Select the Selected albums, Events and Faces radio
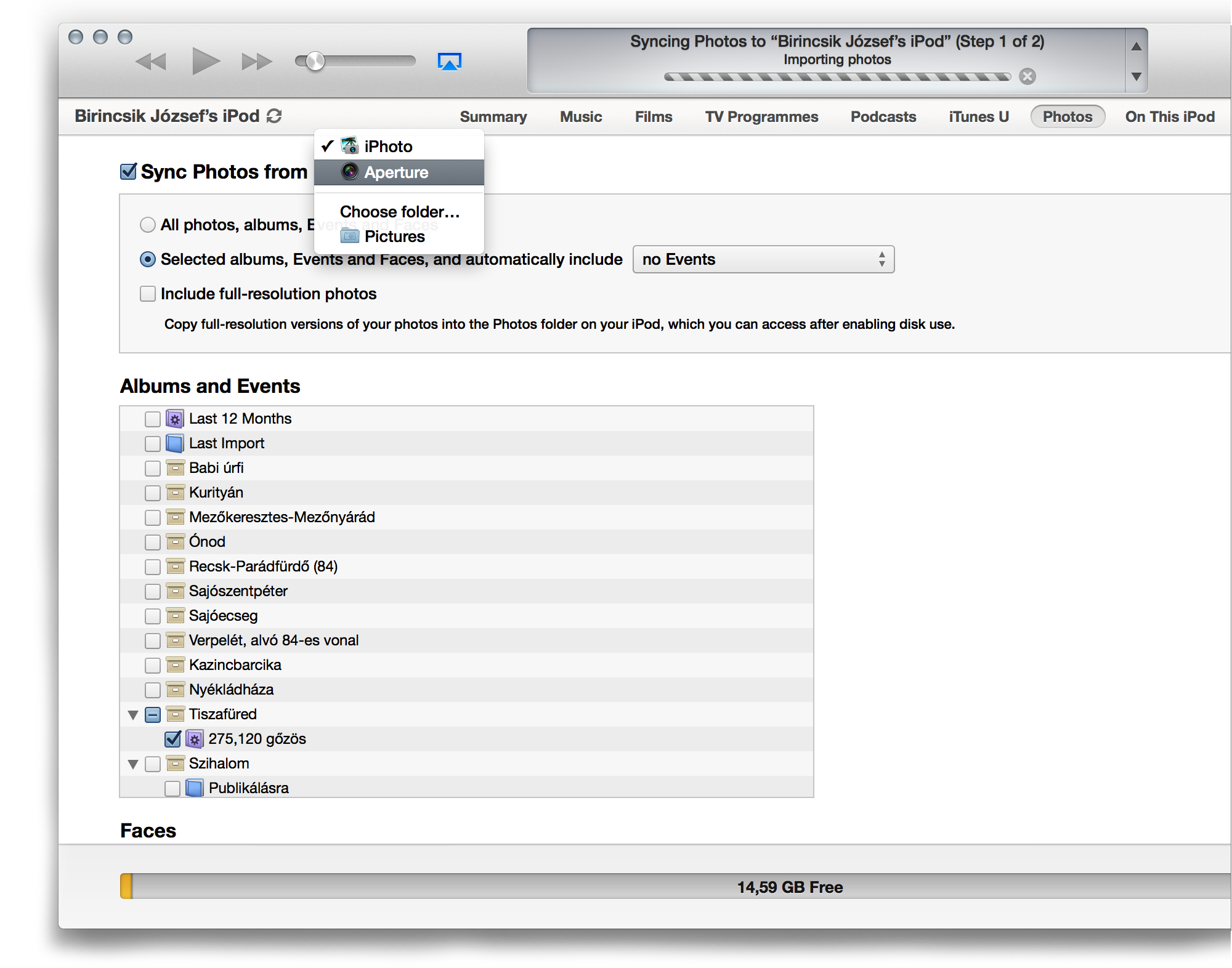 point(147,259)
